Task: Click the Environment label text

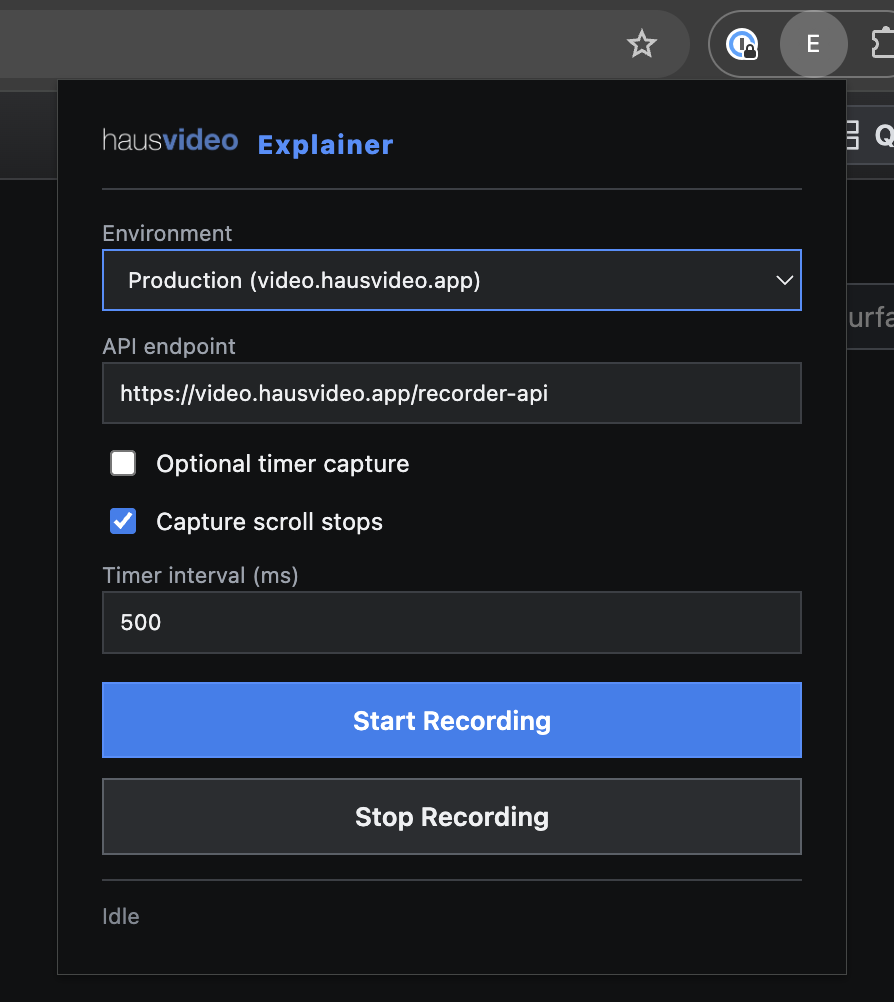Action: tap(167, 233)
